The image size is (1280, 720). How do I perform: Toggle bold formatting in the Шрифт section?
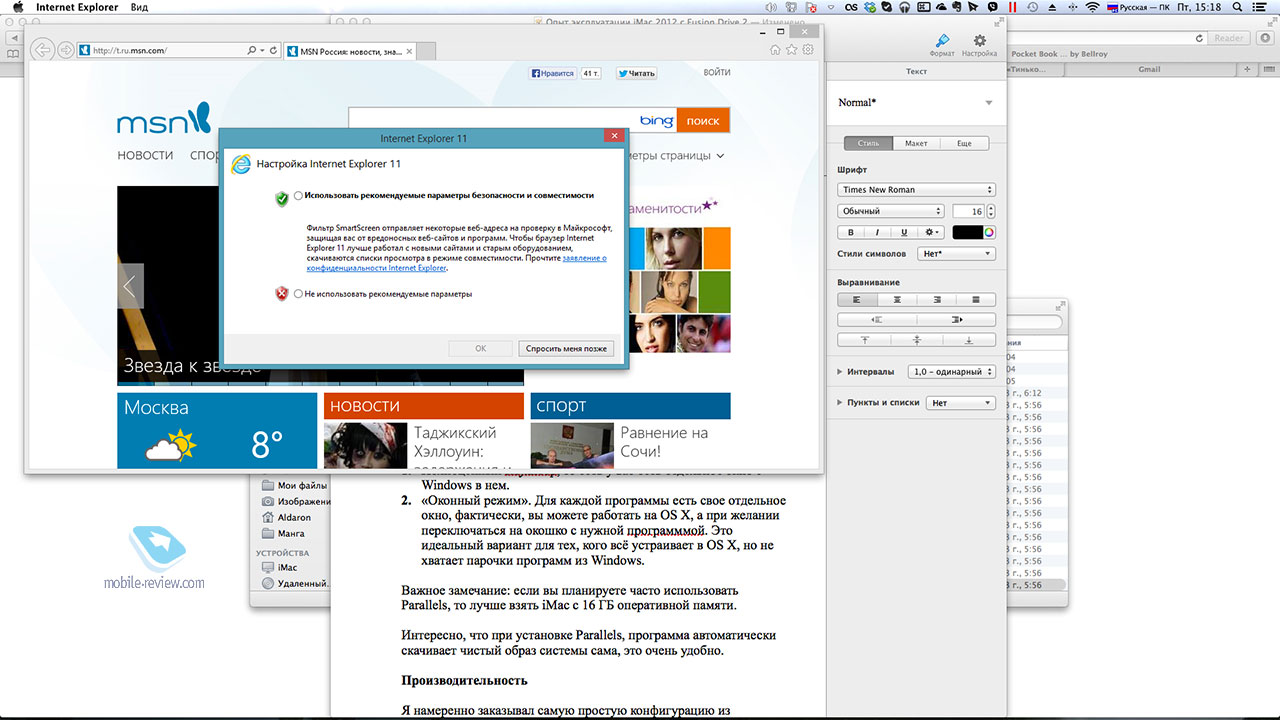849,232
